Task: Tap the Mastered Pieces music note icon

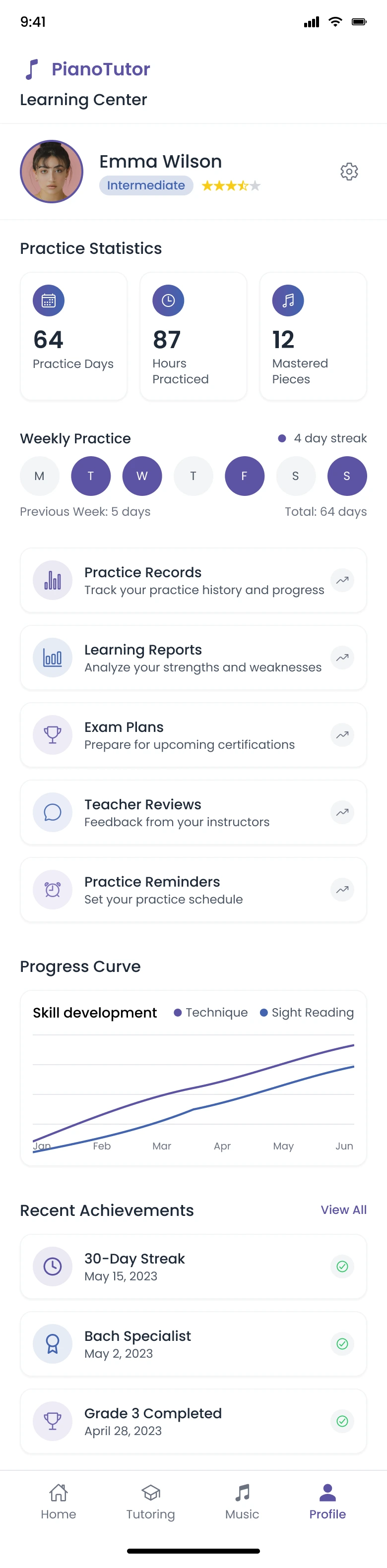Action: 288,301
